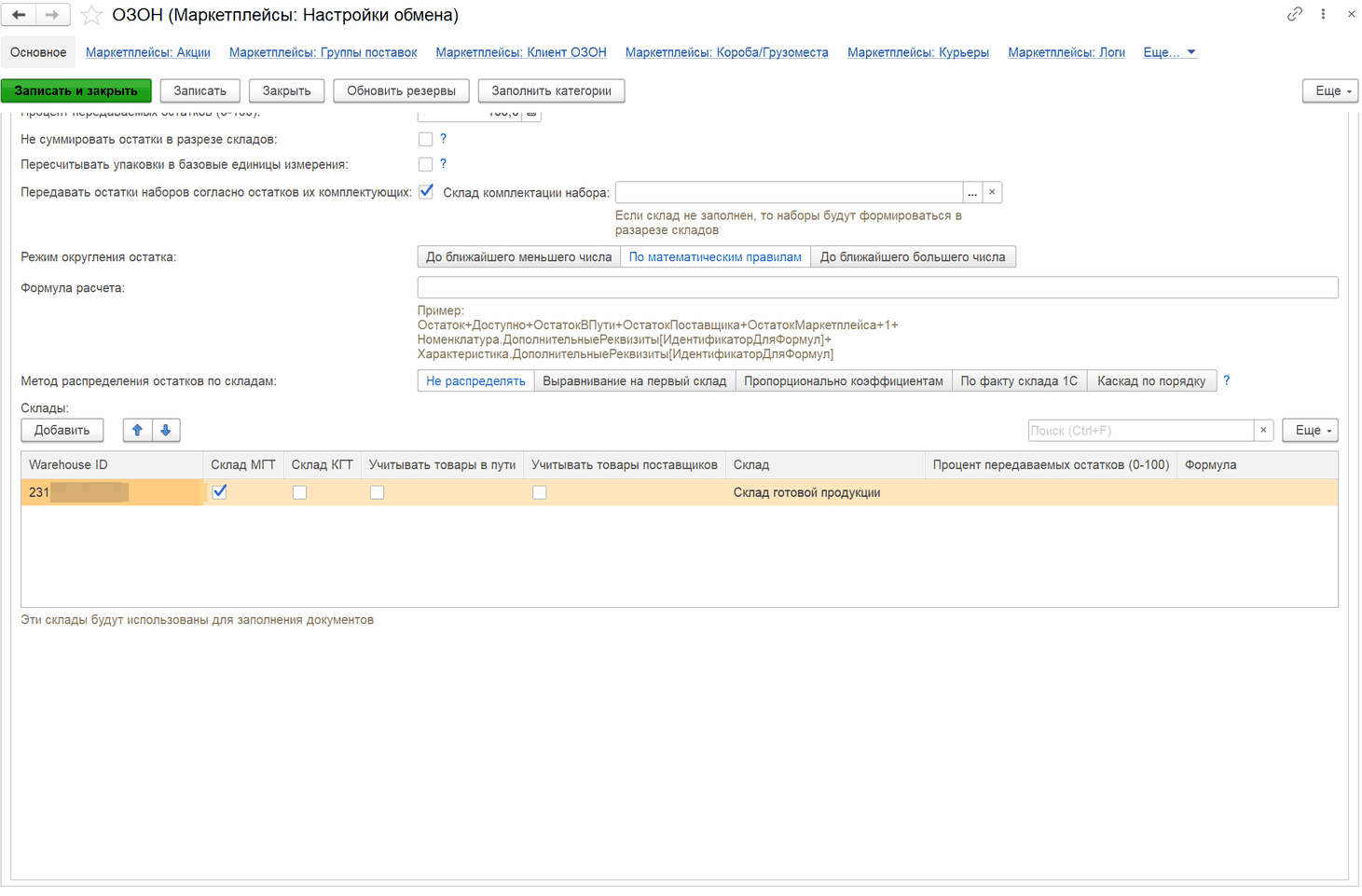Click Обновить резервы button
Viewport: 1362px width, 896px height.
(x=401, y=90)
